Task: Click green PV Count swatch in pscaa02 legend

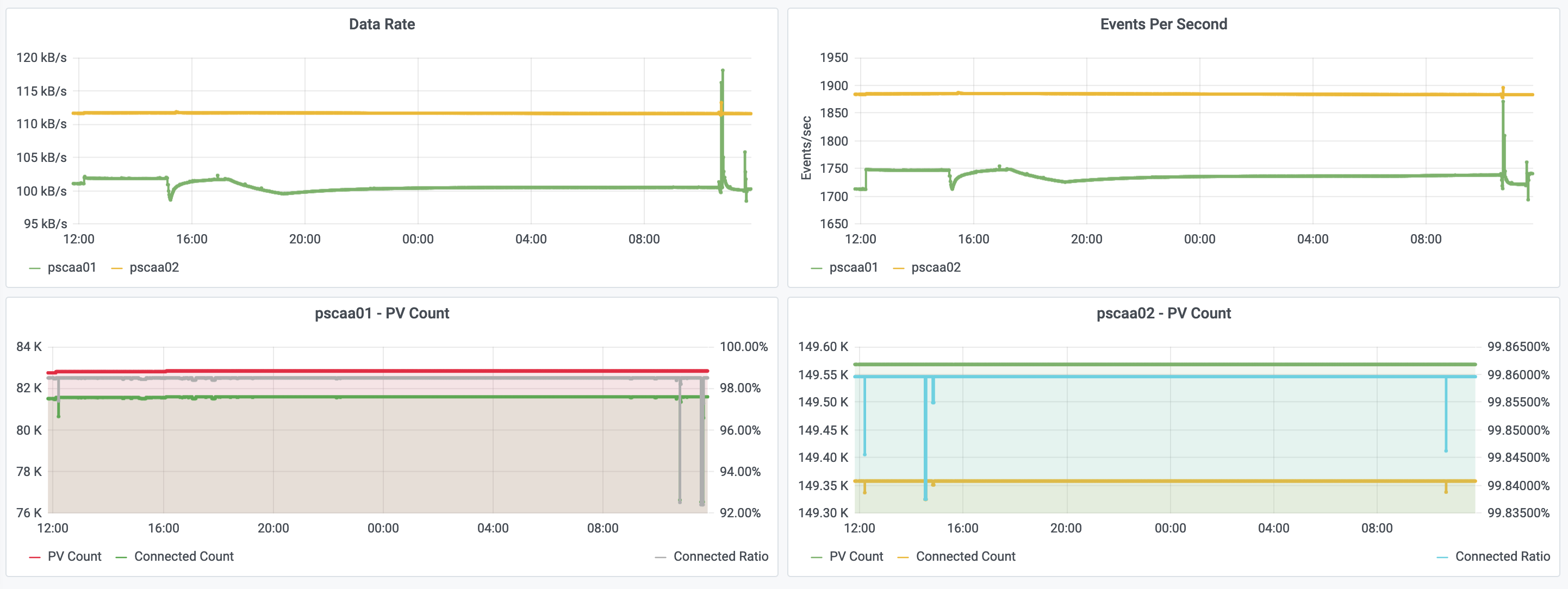Action: click(x=816, y=557)
